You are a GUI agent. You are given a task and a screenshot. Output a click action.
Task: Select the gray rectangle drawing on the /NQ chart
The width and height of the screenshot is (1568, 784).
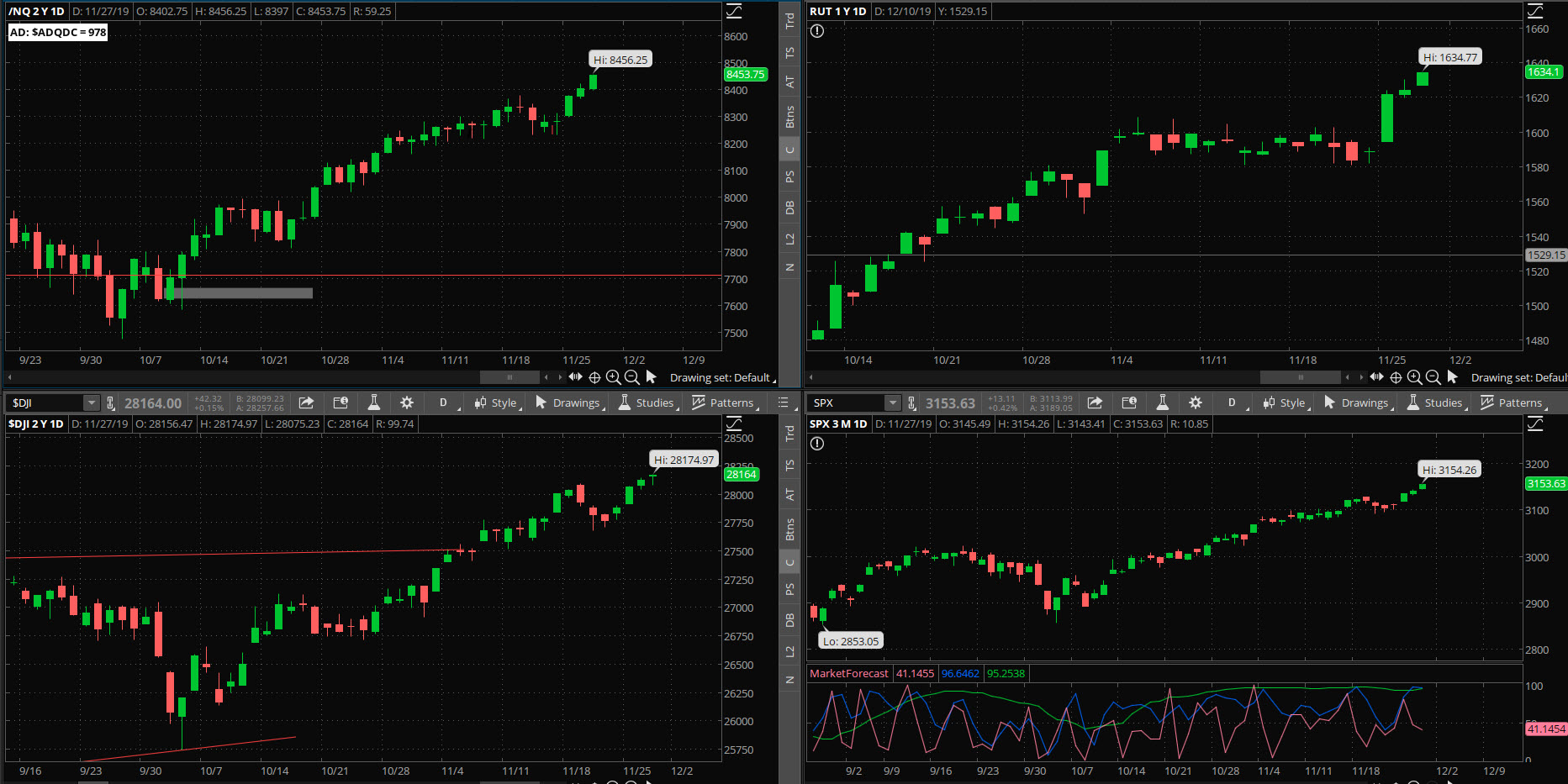[x=240, y=293]
